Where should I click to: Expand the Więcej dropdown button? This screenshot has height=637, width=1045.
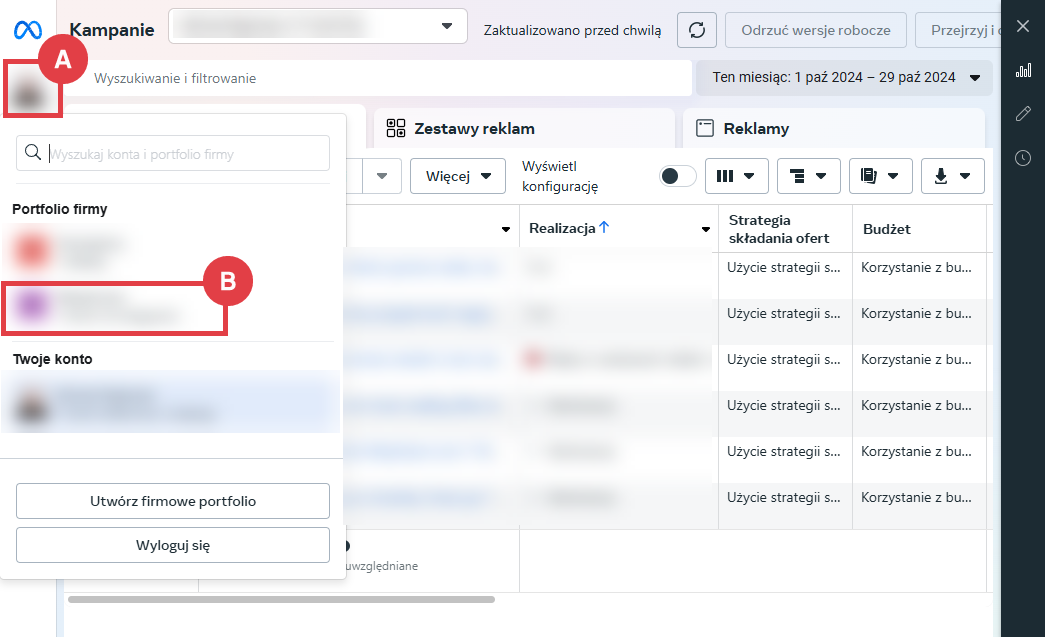click(x=458, y=176)
